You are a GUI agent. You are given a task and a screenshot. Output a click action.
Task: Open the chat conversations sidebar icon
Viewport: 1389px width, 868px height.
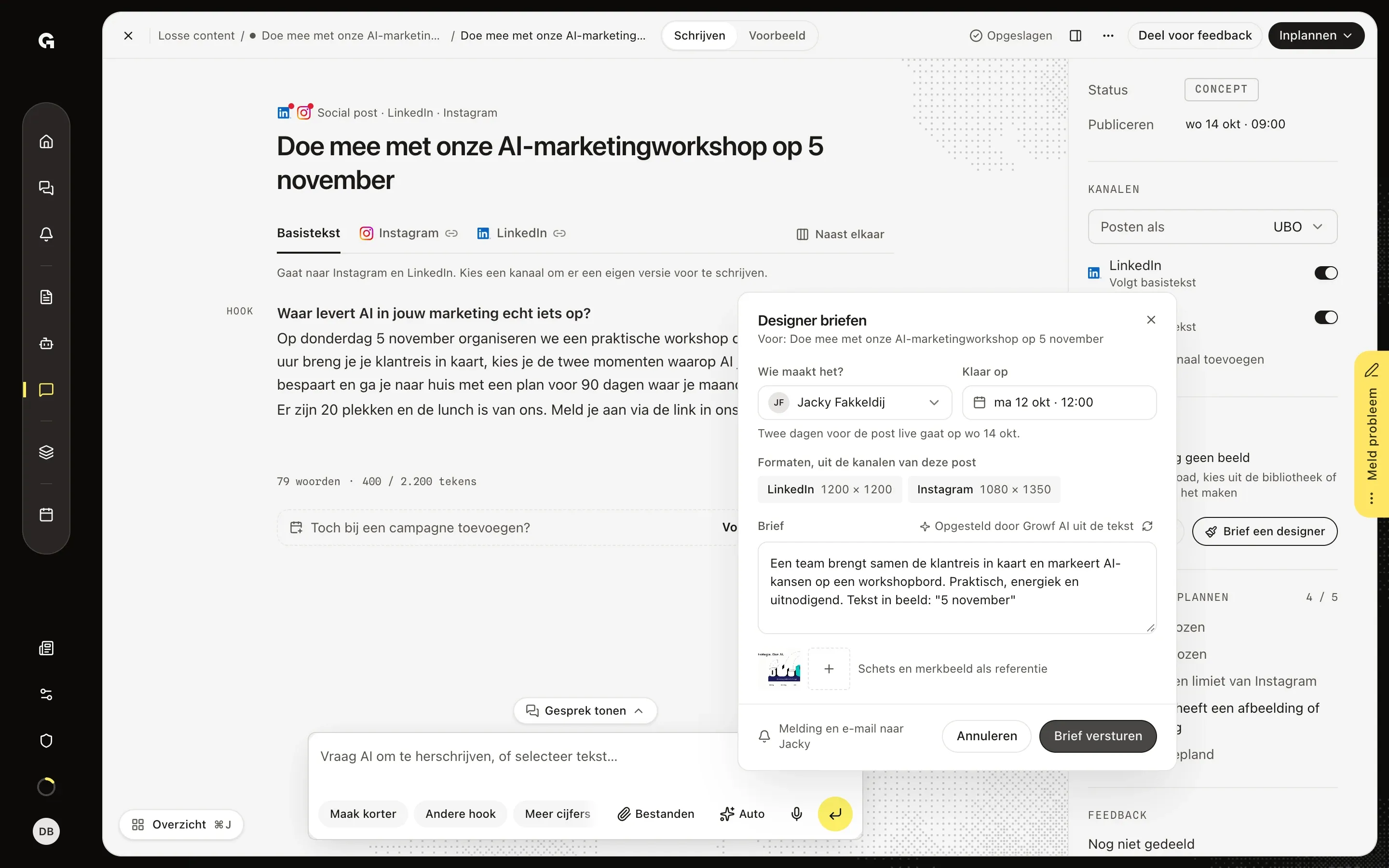pyautogui.click(x=46, y=188)
